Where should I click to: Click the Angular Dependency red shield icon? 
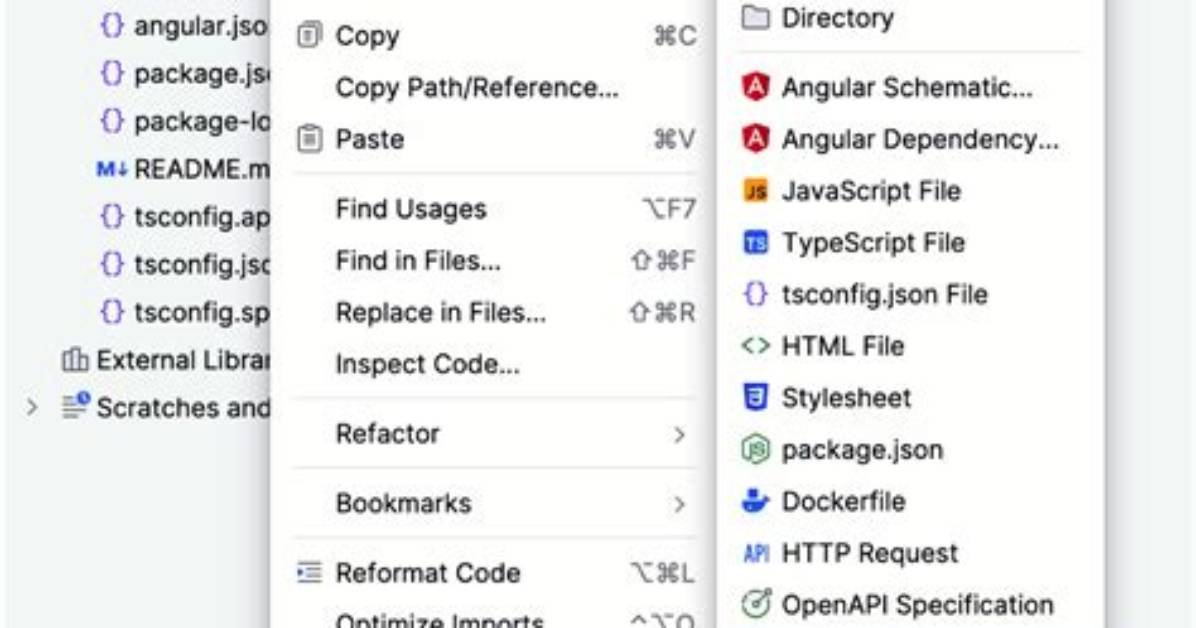(x=755, y=139)
